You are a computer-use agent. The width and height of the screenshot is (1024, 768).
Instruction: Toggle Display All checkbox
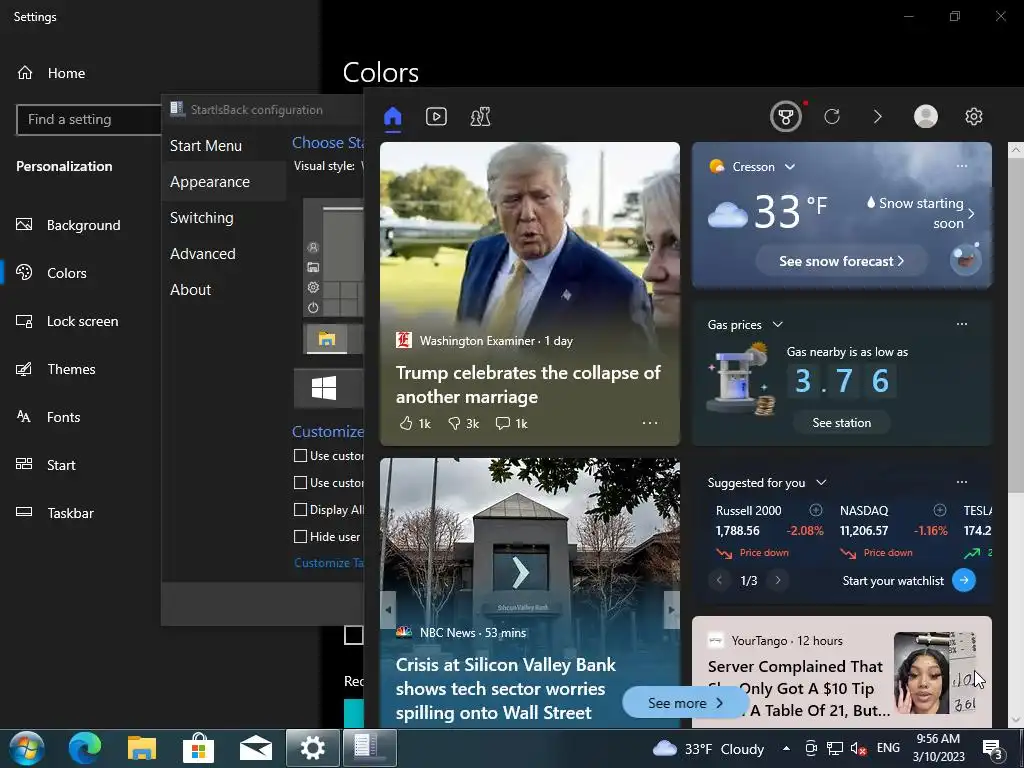click(300, 509)
